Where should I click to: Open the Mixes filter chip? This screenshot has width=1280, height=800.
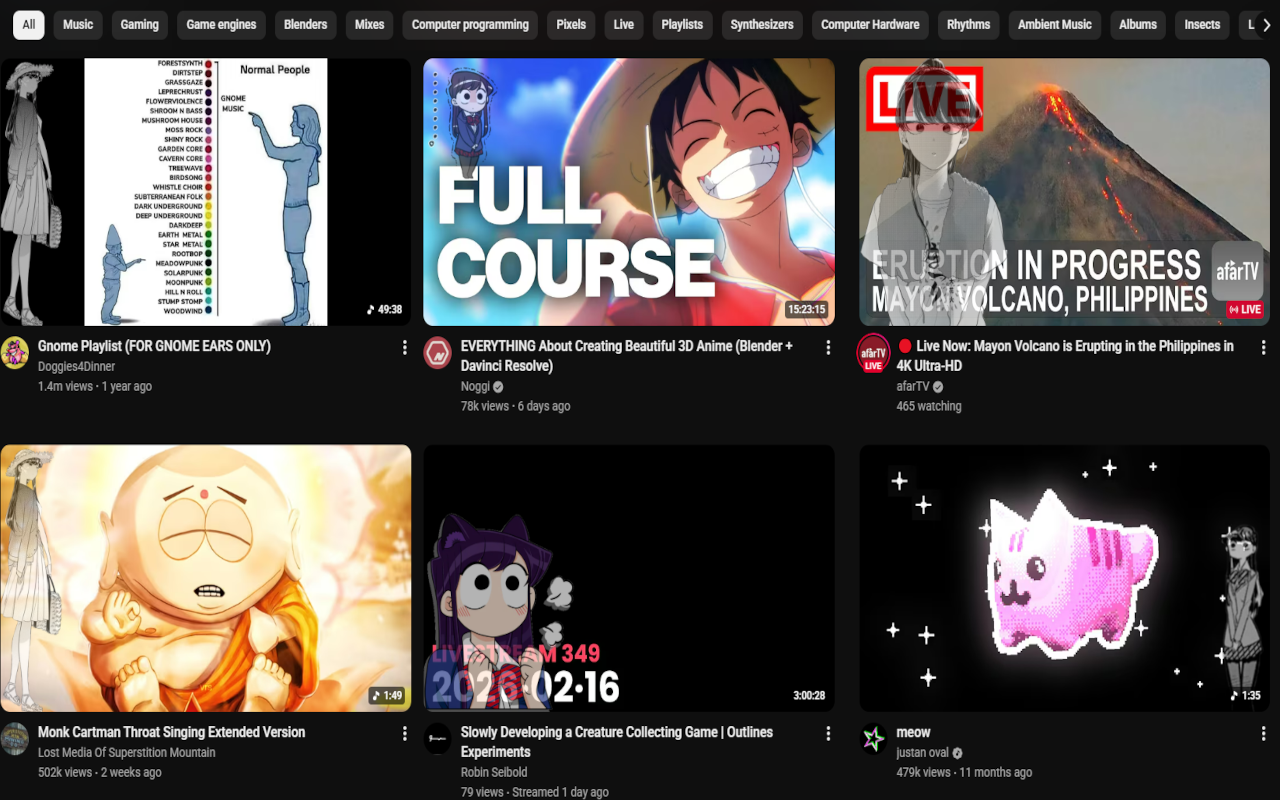369,25
